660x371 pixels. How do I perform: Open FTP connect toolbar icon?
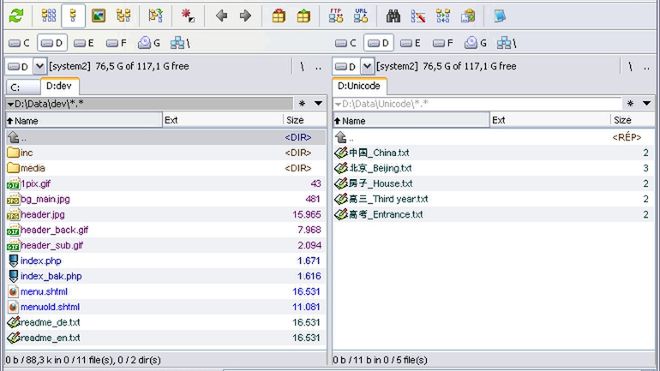point(335,16)
